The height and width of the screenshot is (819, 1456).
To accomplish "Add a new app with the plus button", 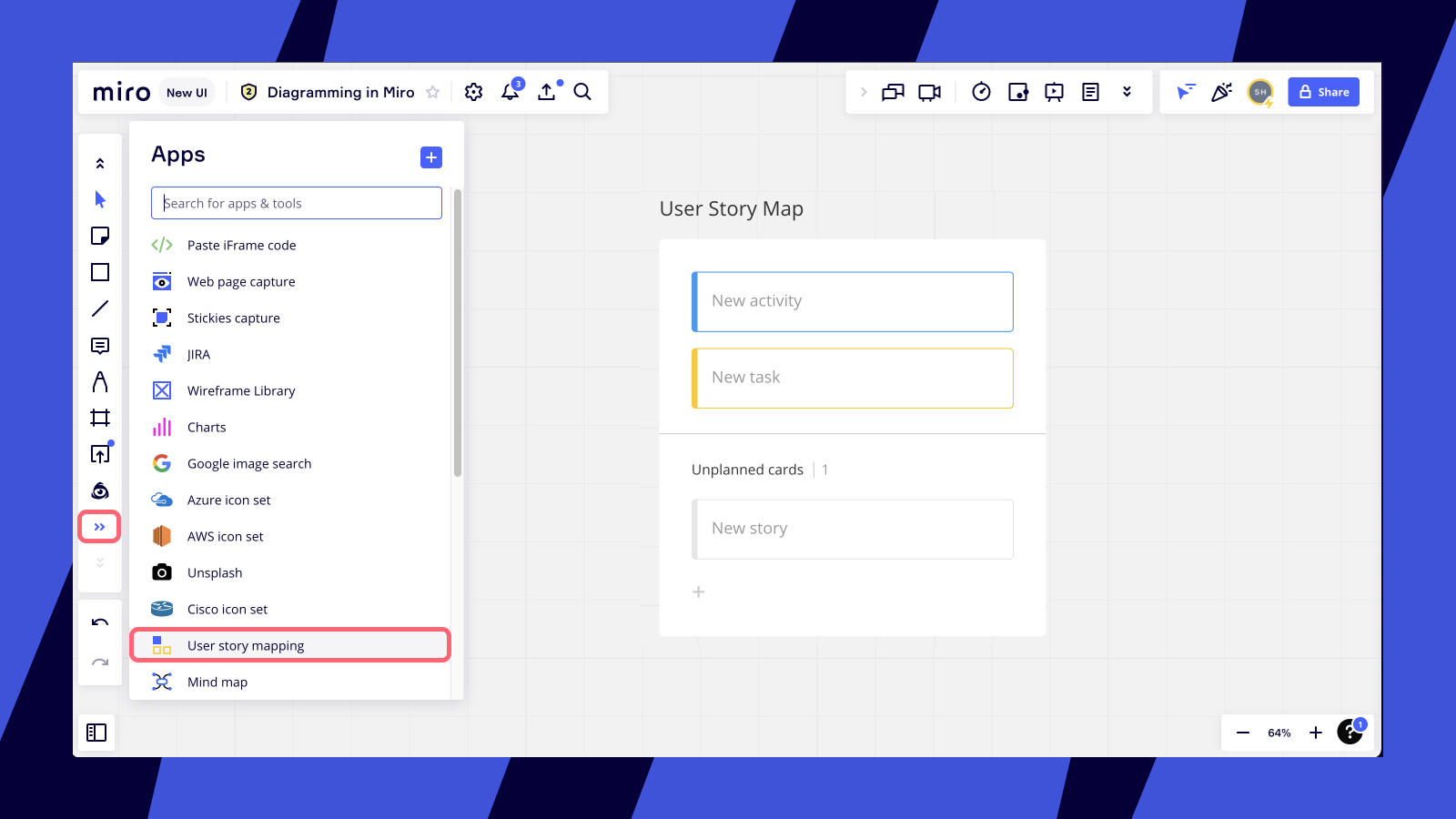I will [x=430, y=157].
